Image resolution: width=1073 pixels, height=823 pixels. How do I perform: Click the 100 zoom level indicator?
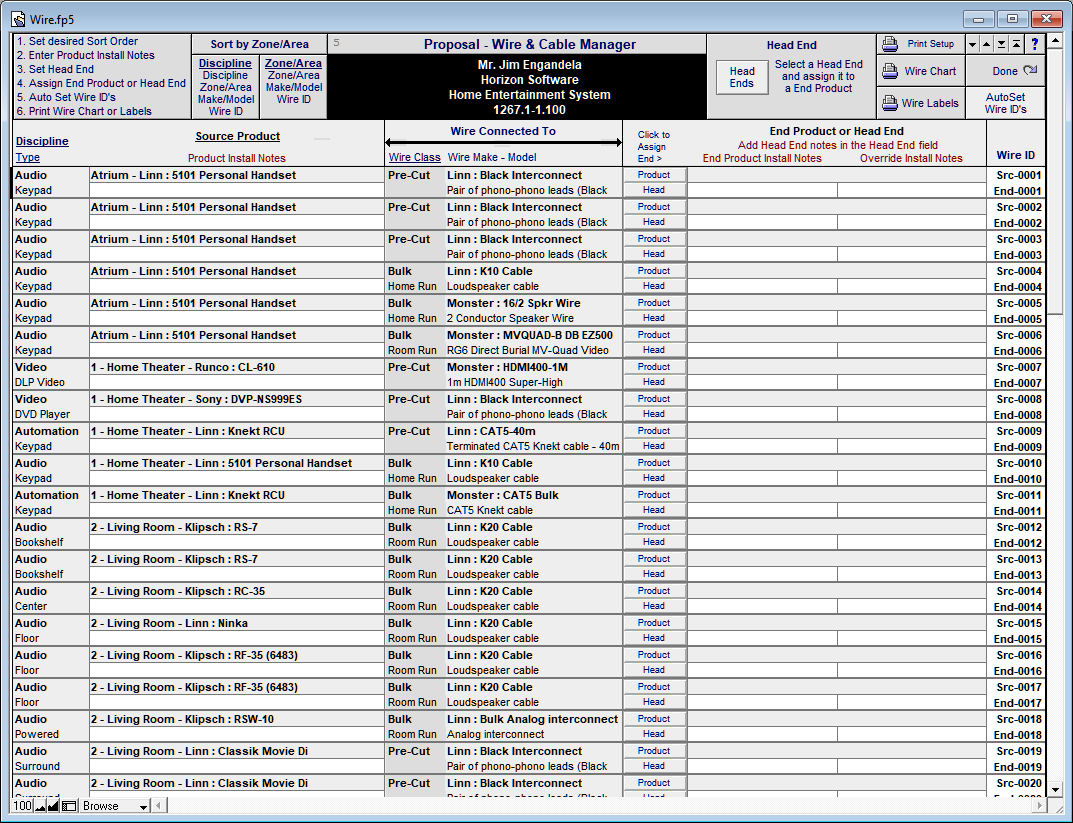click(23, 806)
